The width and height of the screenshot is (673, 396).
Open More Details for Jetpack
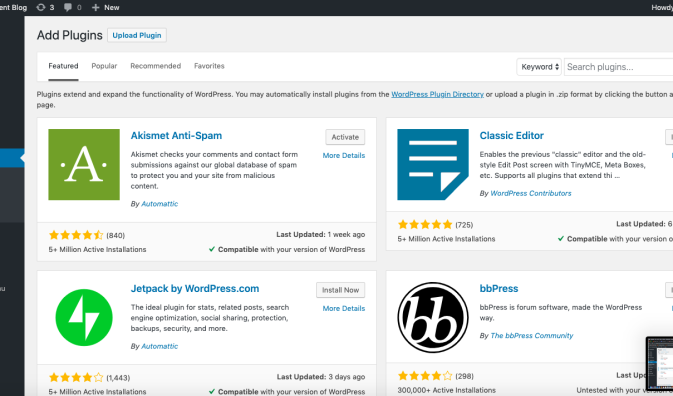(x=344, y=308)
